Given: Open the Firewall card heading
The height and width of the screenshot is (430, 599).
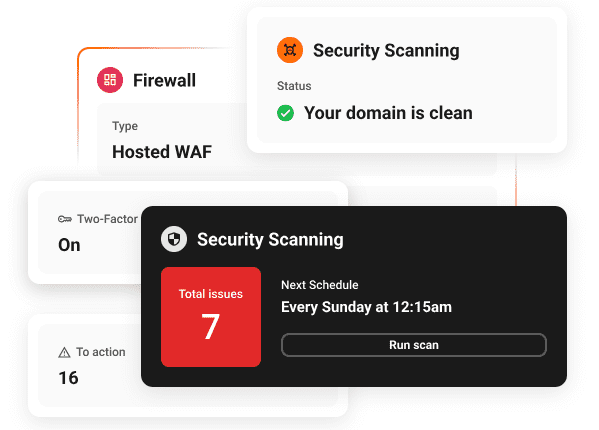Looking at the screenshot, I should (164, 81).
